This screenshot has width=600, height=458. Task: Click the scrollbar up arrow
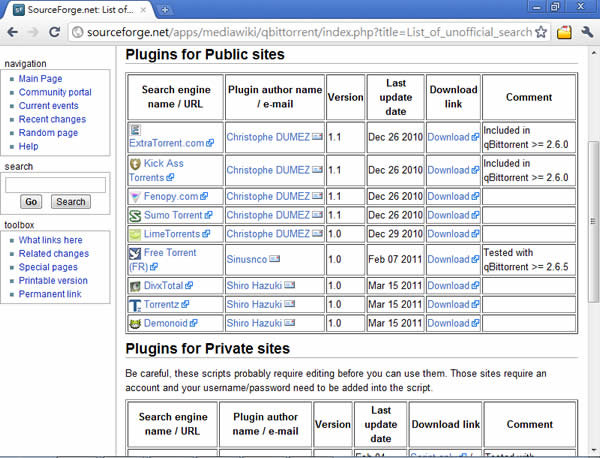(x=593, y=52)
